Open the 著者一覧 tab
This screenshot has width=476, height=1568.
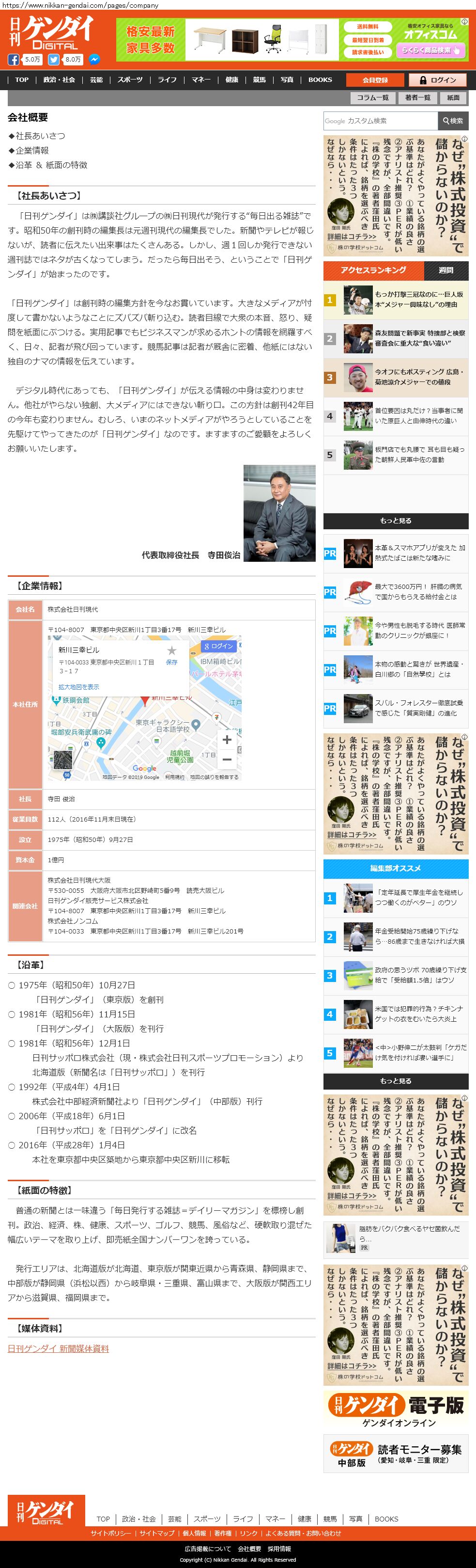pyautogui.click(x=417, y=97)
